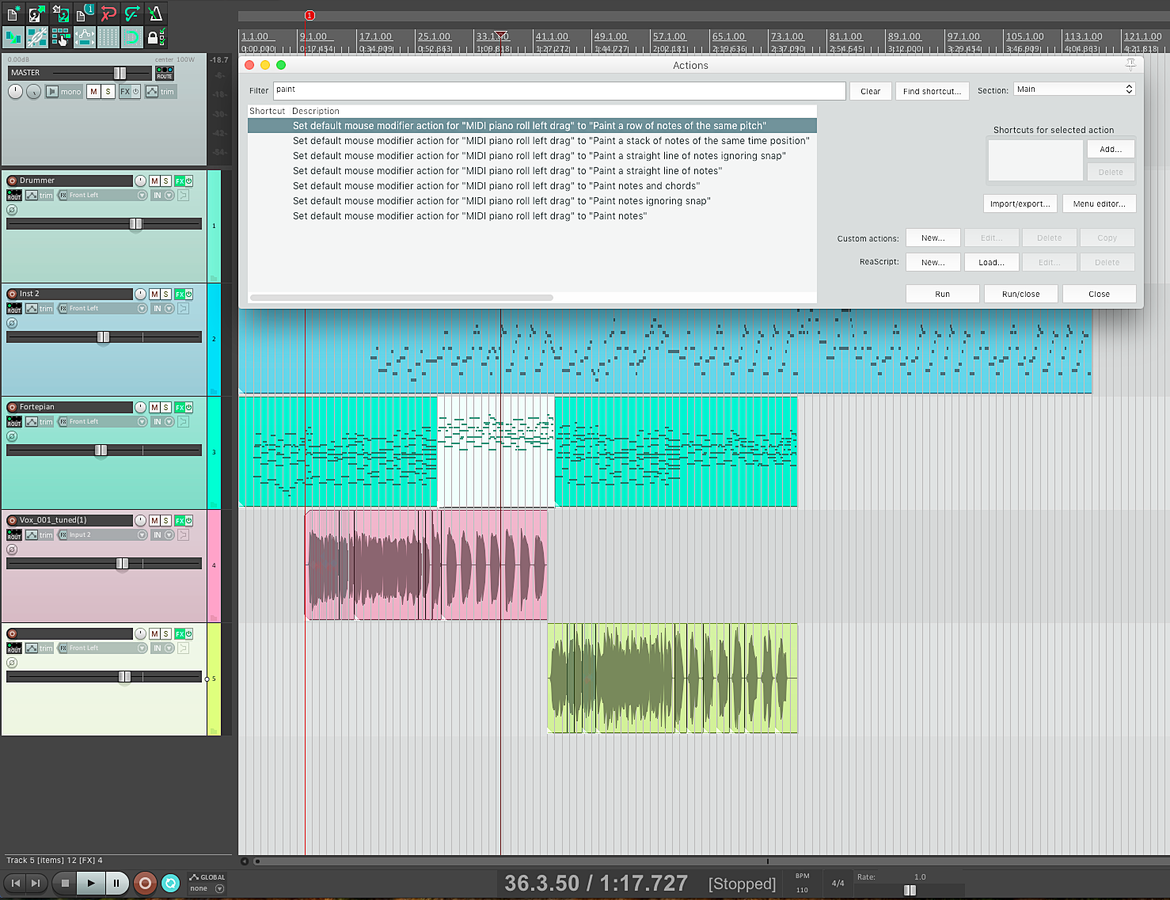Screen dimensions: 1170x900
Task: Arm the Drummer track for recording
Action: [x=12, y=181]
